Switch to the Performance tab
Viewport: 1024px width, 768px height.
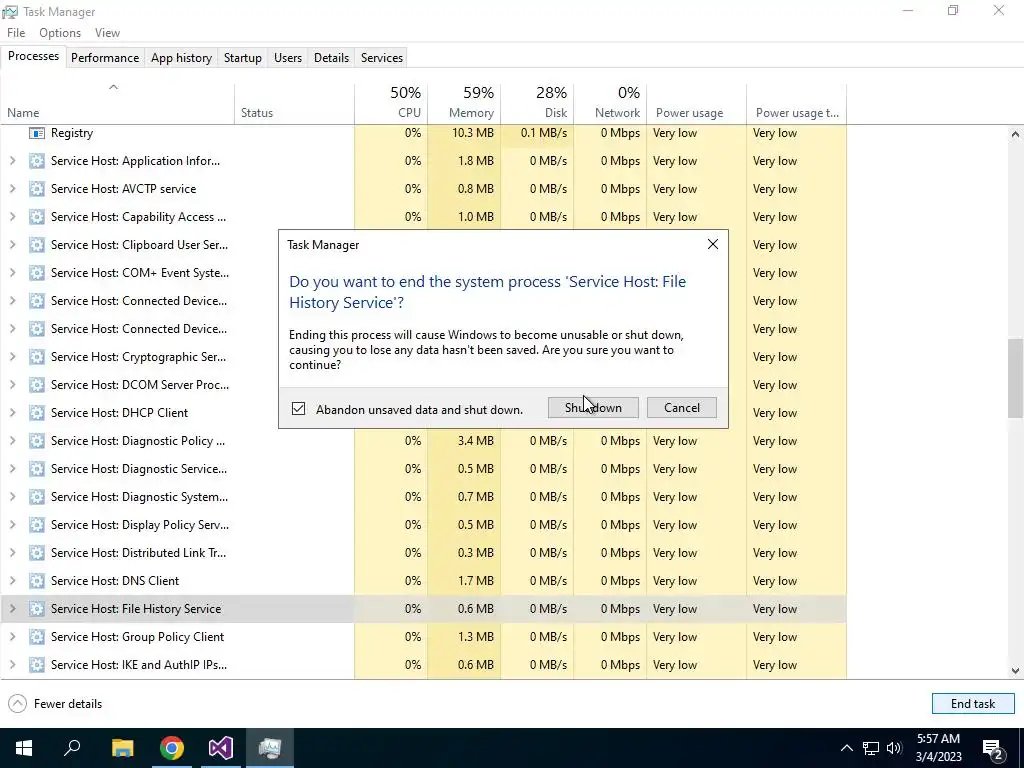[105, 57]
